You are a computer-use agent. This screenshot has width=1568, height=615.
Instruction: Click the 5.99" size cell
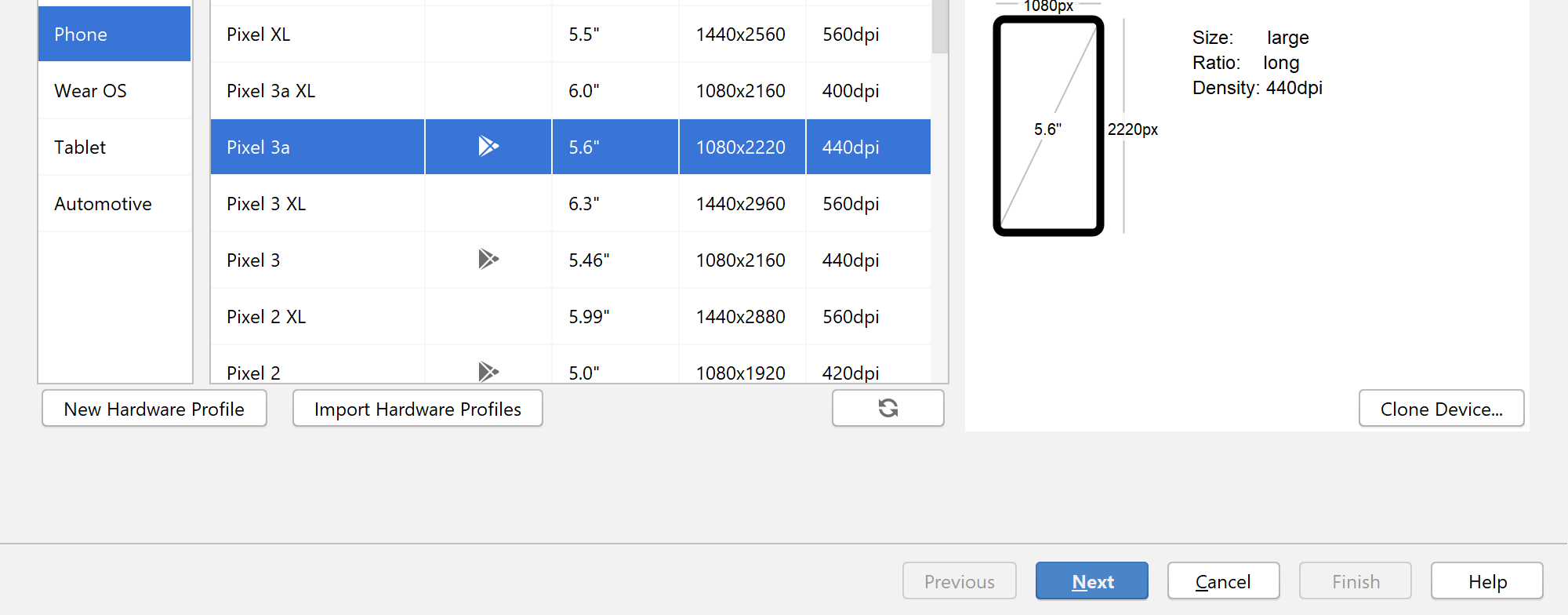pos(615,316)
